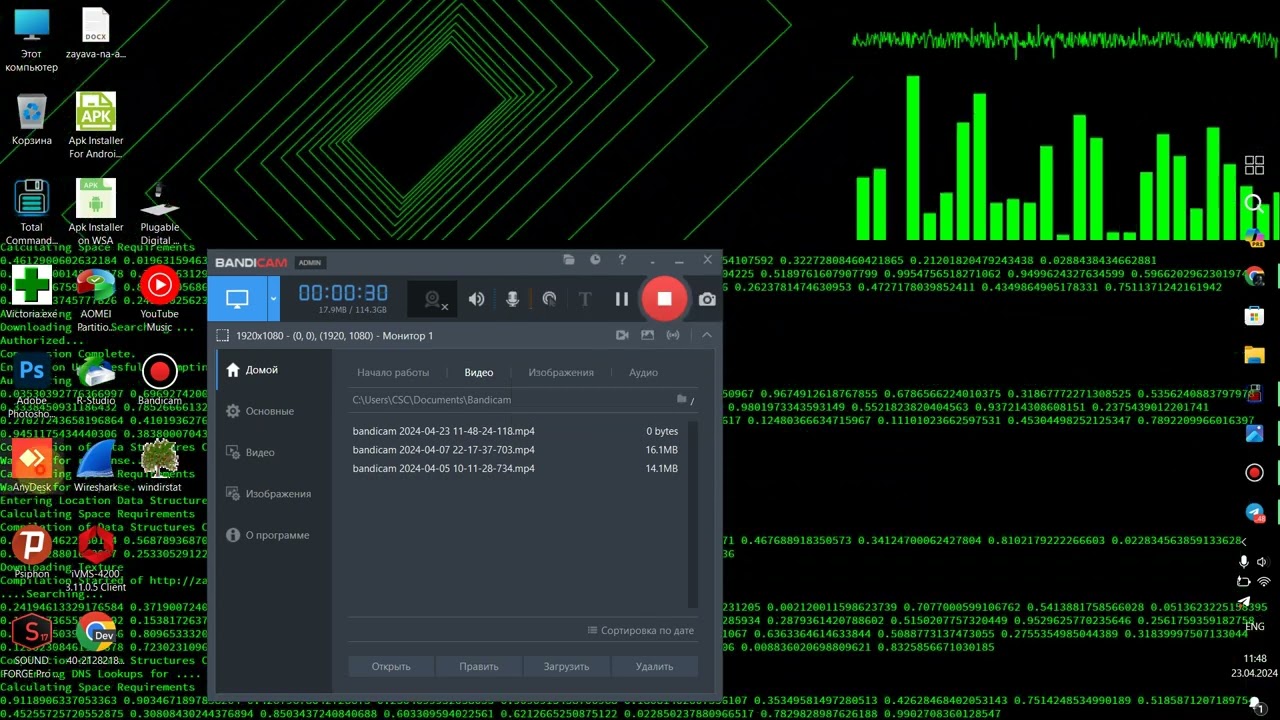Click the file list scrollbar
The image size is (1280, 720).
tap(692, 514)
